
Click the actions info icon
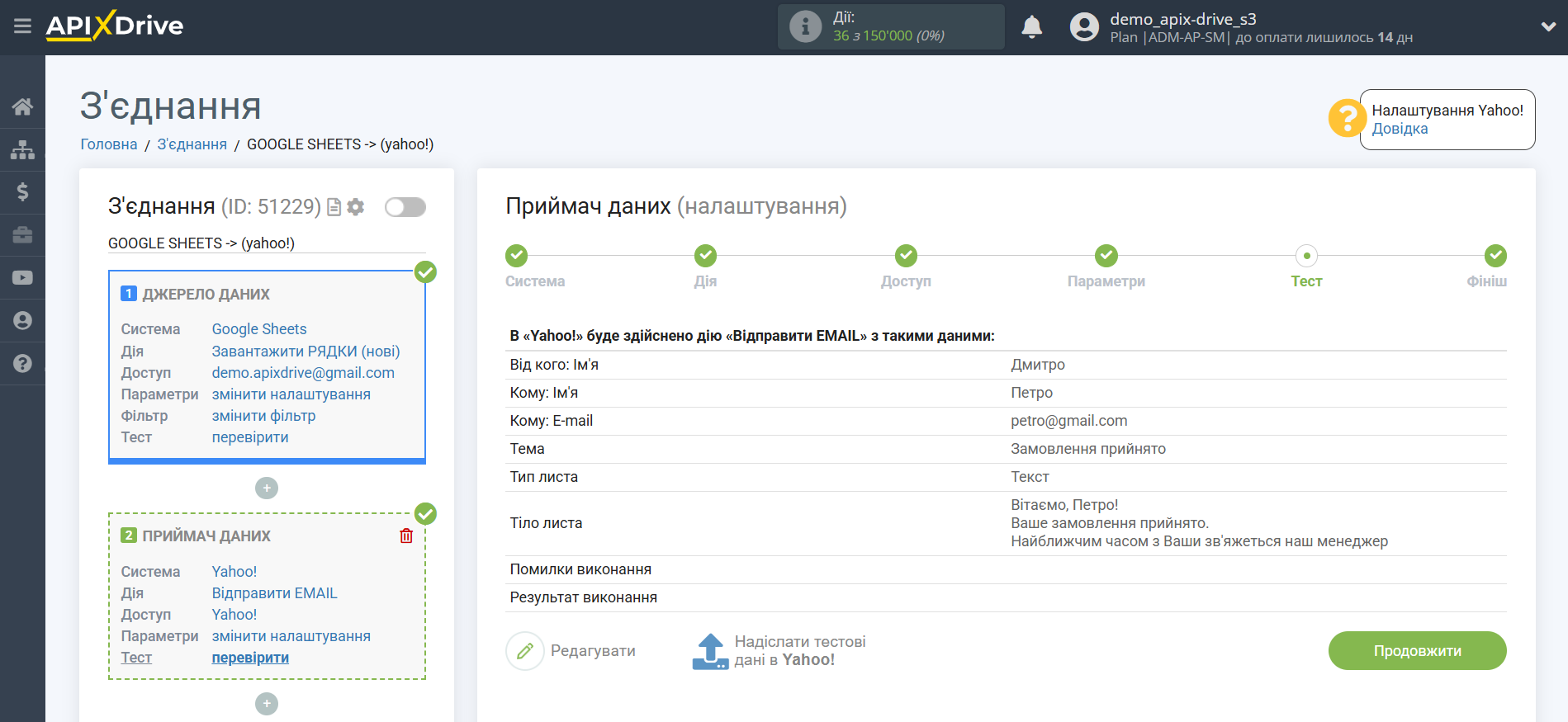pos(805,26)
